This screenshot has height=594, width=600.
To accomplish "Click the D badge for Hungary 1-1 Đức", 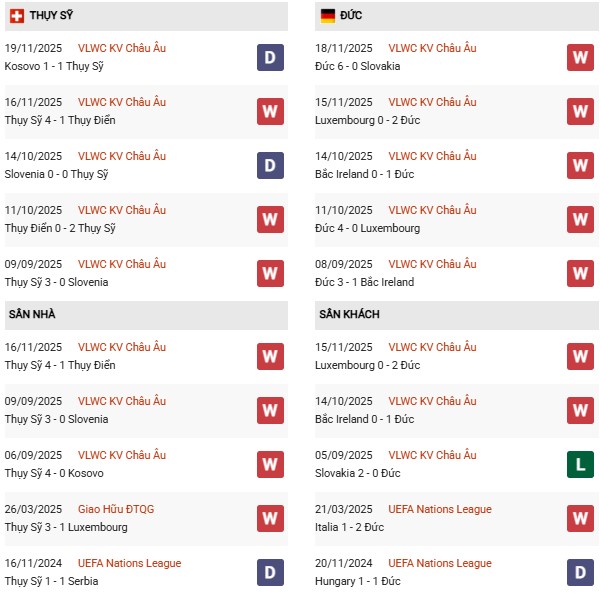I will (581, 572).
